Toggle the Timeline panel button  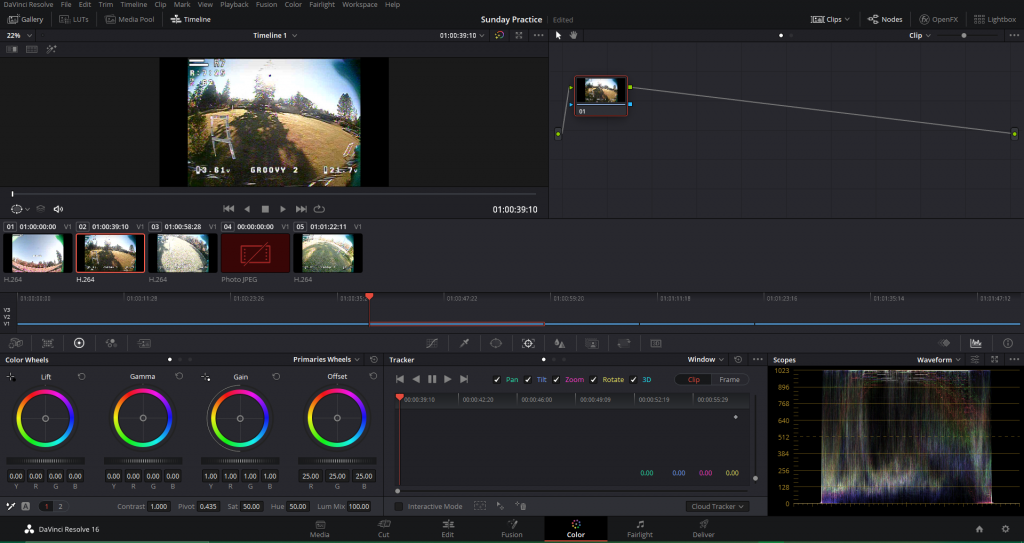(190, 20)
